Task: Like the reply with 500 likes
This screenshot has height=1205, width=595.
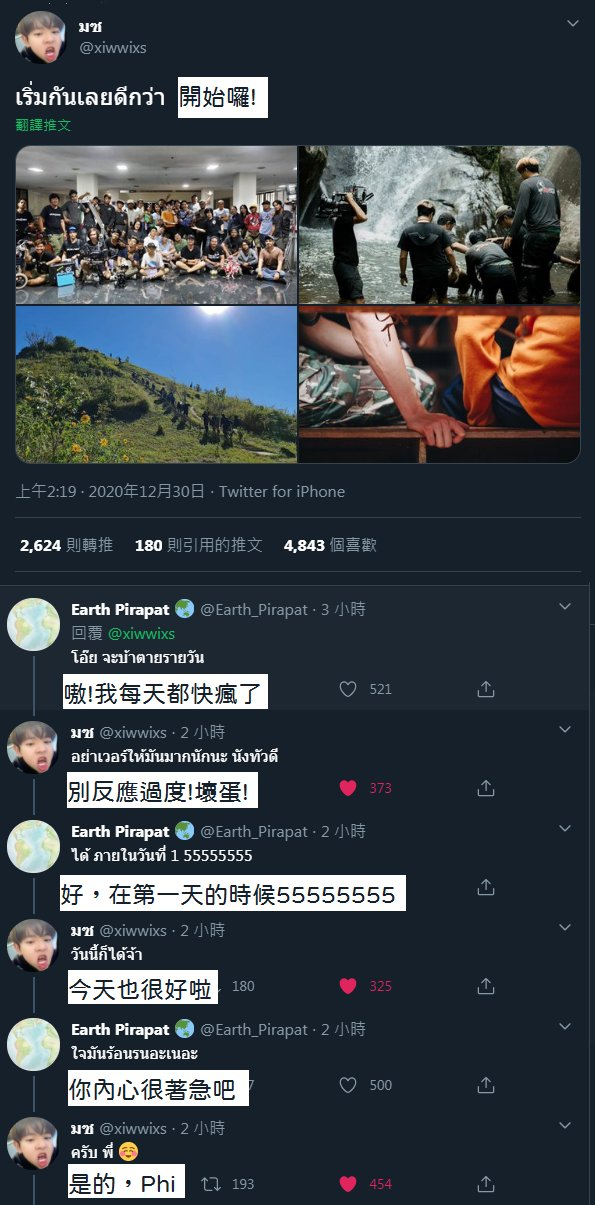Action: click(x=348, y=1085)
